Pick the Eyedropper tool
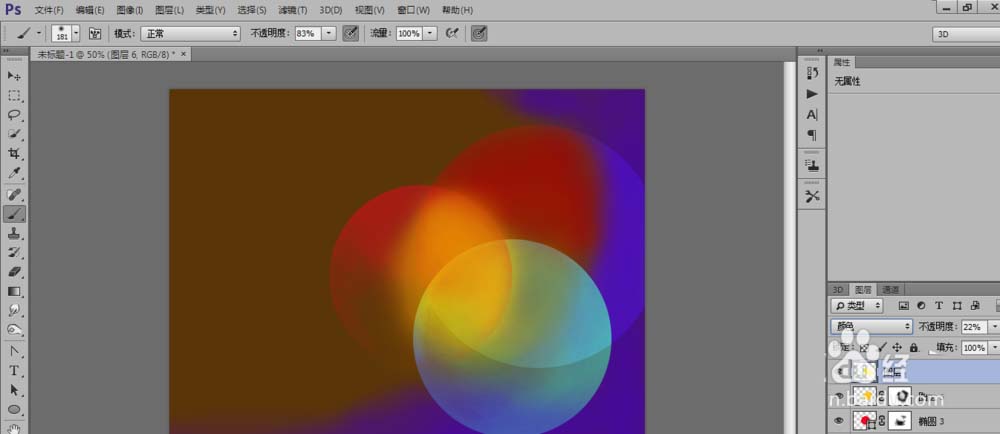Screen dimensions: 1000x434 click(x=14, y=173)
